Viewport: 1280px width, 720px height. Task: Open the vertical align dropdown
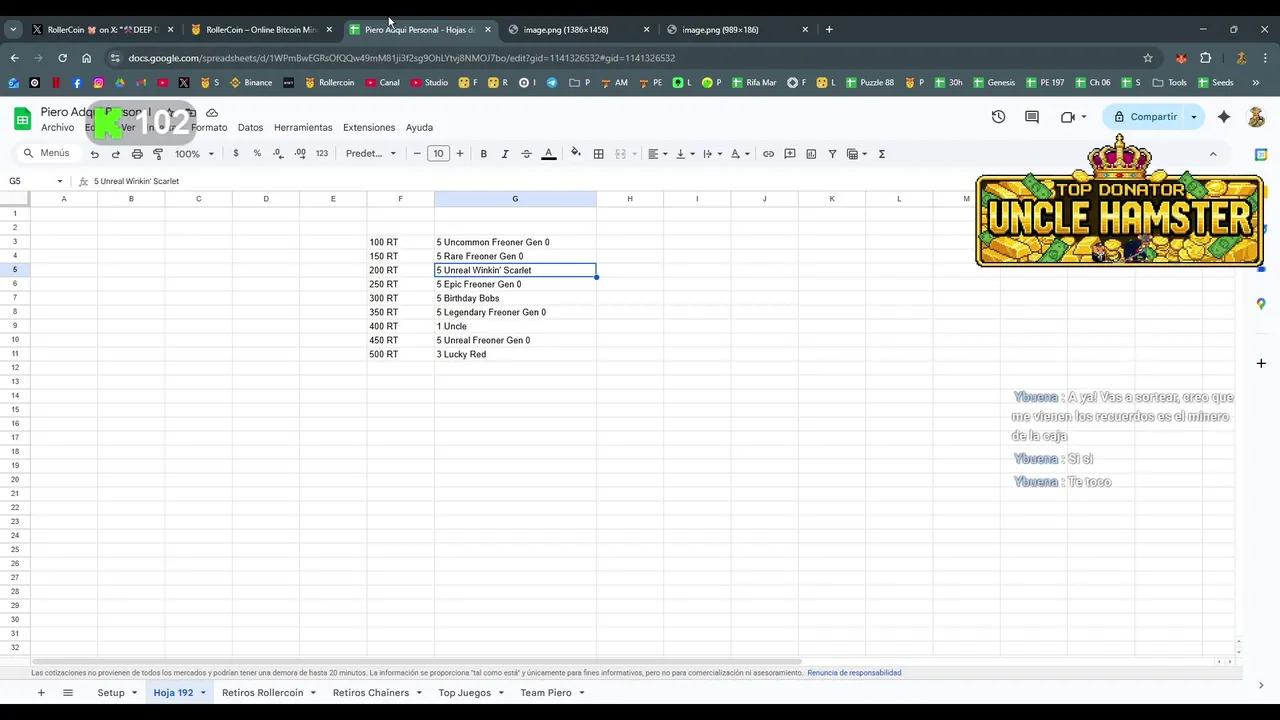685,154
